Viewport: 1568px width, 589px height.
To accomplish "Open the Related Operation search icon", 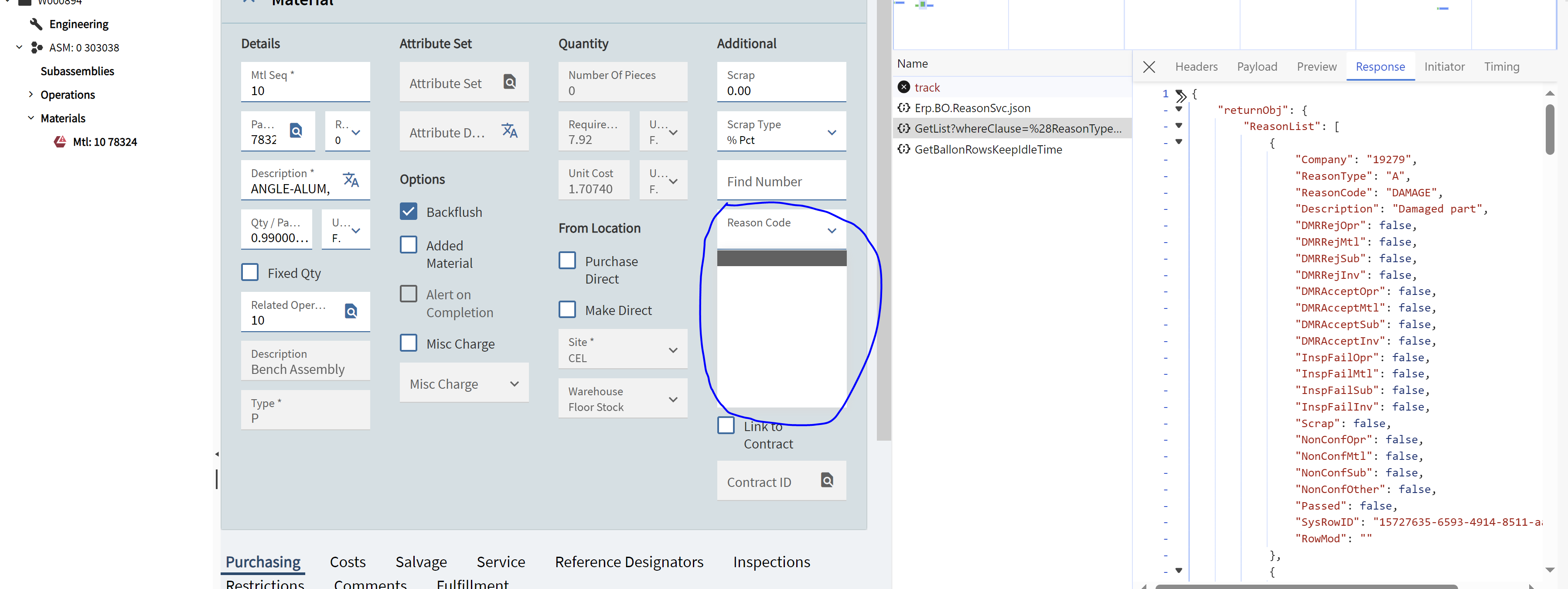I will [351, 311].
